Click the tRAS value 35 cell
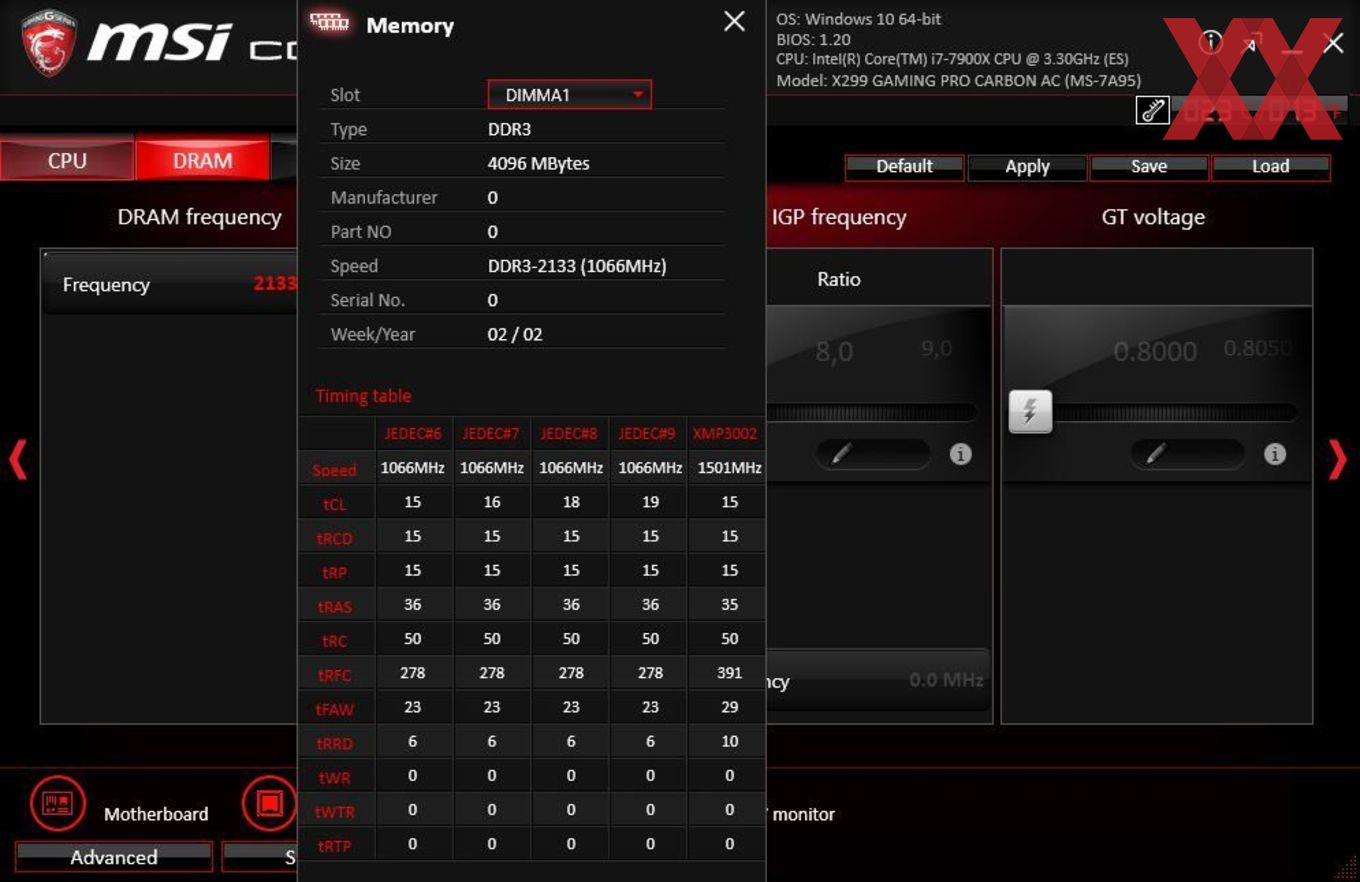Screen dimensions: 1360x882 point(729,604)
